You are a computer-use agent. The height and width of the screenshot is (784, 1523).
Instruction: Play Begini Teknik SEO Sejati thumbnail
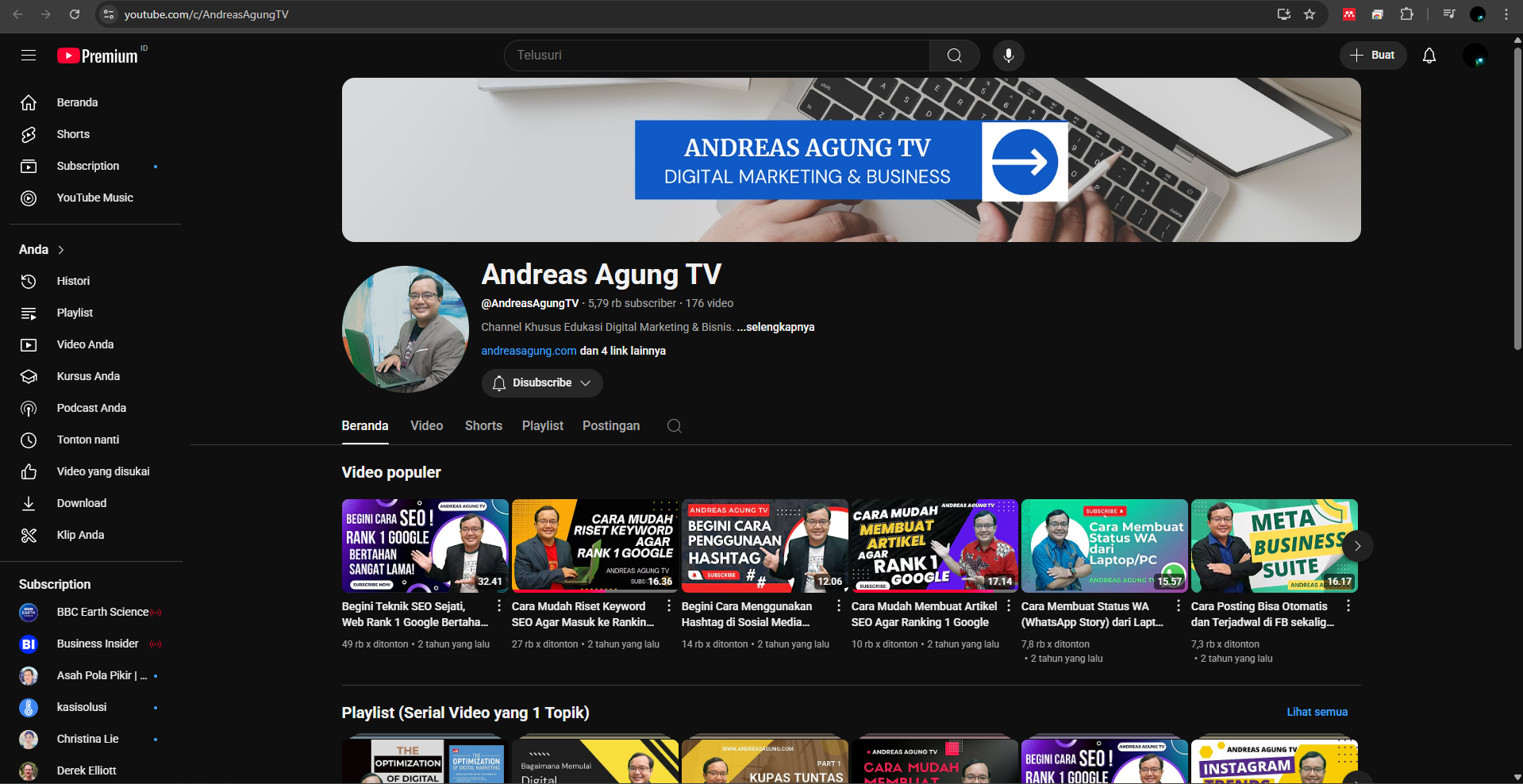click(425, 546)
